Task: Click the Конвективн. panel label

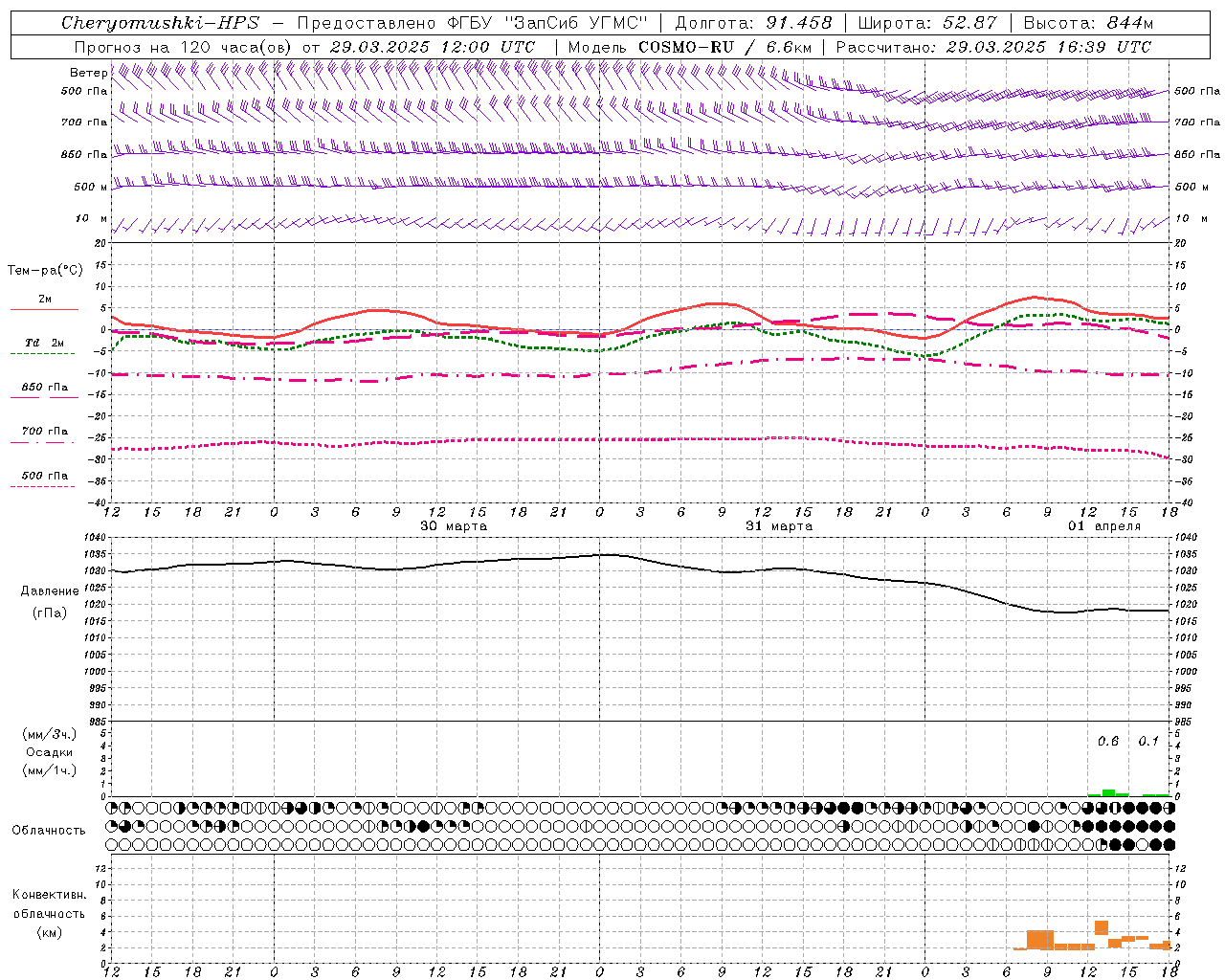Action: point(49,895)
